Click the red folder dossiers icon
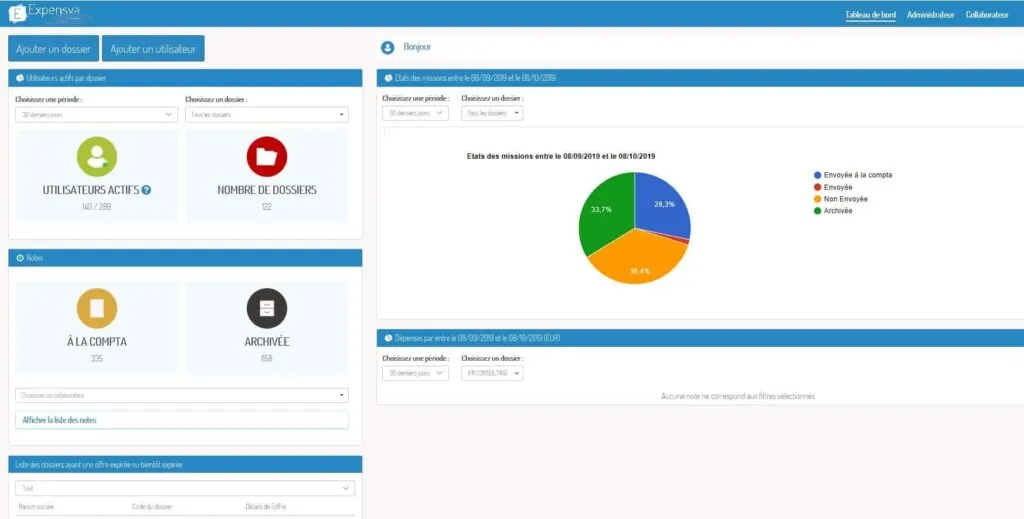Screen dimensions: 1024x519 266,157
